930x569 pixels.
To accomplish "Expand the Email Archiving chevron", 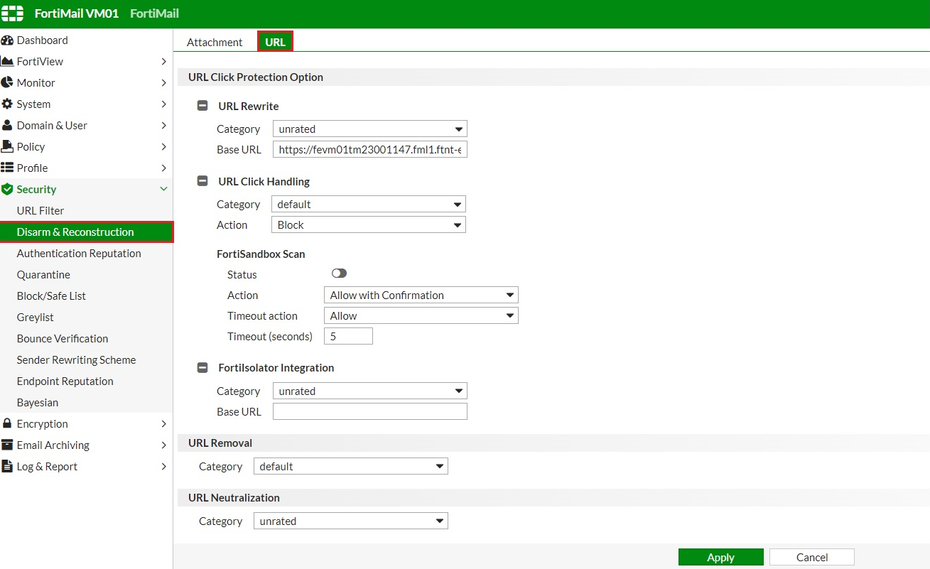I will (164, 445).
